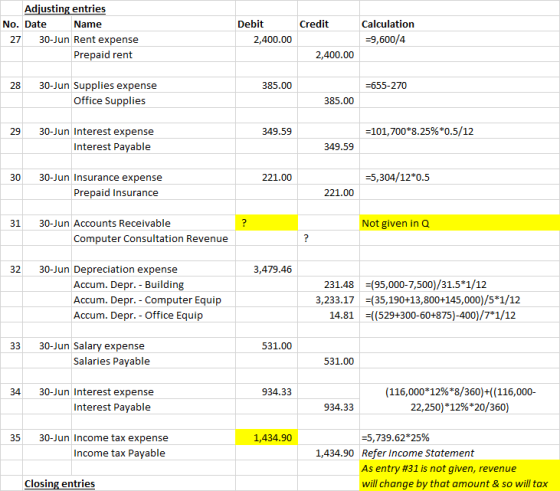Click the yellow '?' debit cell
The image size is (560, 491).
click(x=266, y=223)
